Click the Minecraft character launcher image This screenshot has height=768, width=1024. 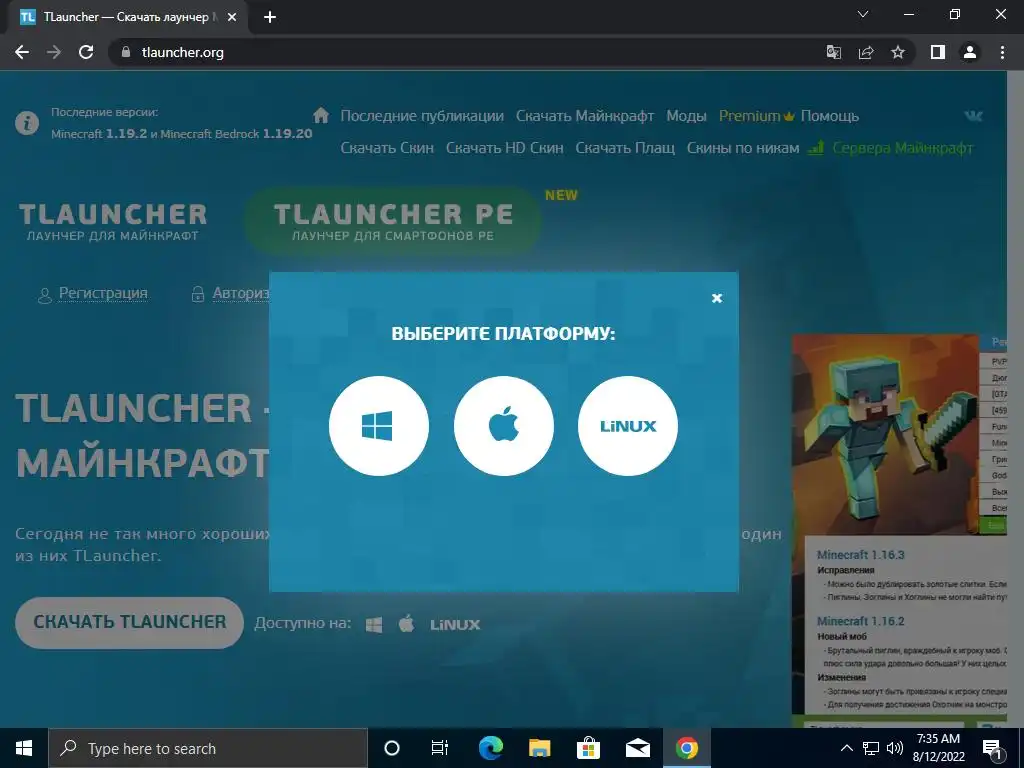(885, 434)
